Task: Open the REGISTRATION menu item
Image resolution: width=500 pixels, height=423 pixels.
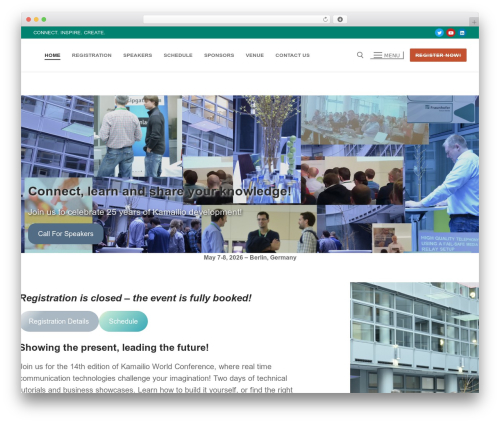Action: (92, 55)
